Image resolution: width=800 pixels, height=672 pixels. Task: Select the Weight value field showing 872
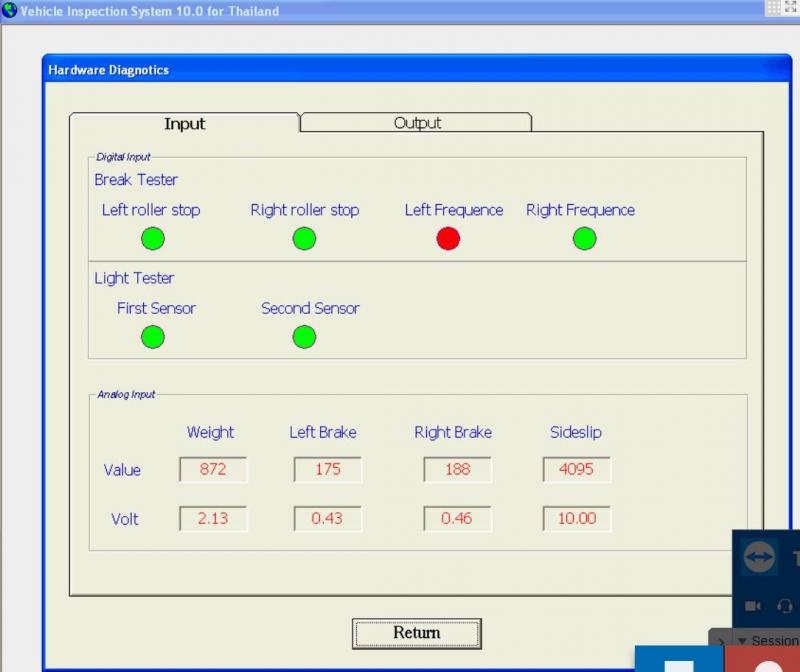pos(213,469)
